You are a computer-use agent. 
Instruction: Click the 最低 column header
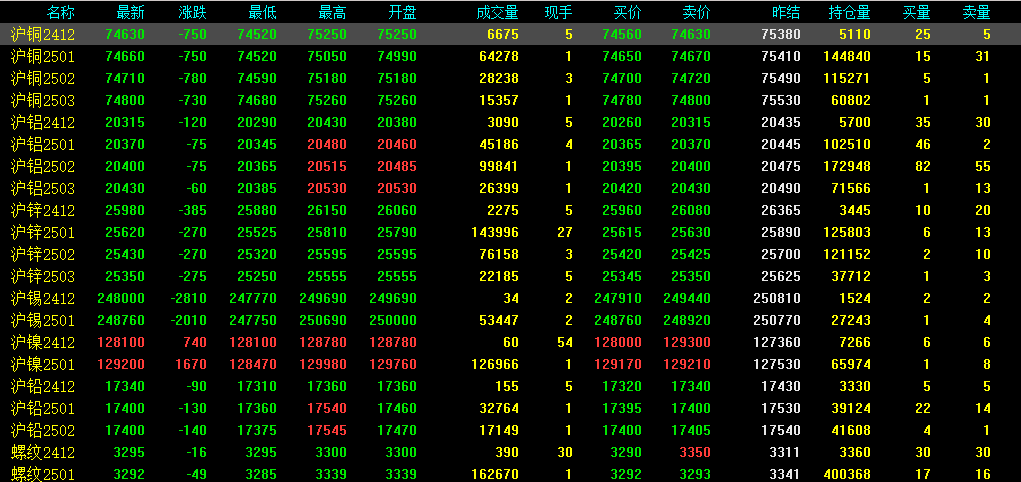[x=262, y=12]
